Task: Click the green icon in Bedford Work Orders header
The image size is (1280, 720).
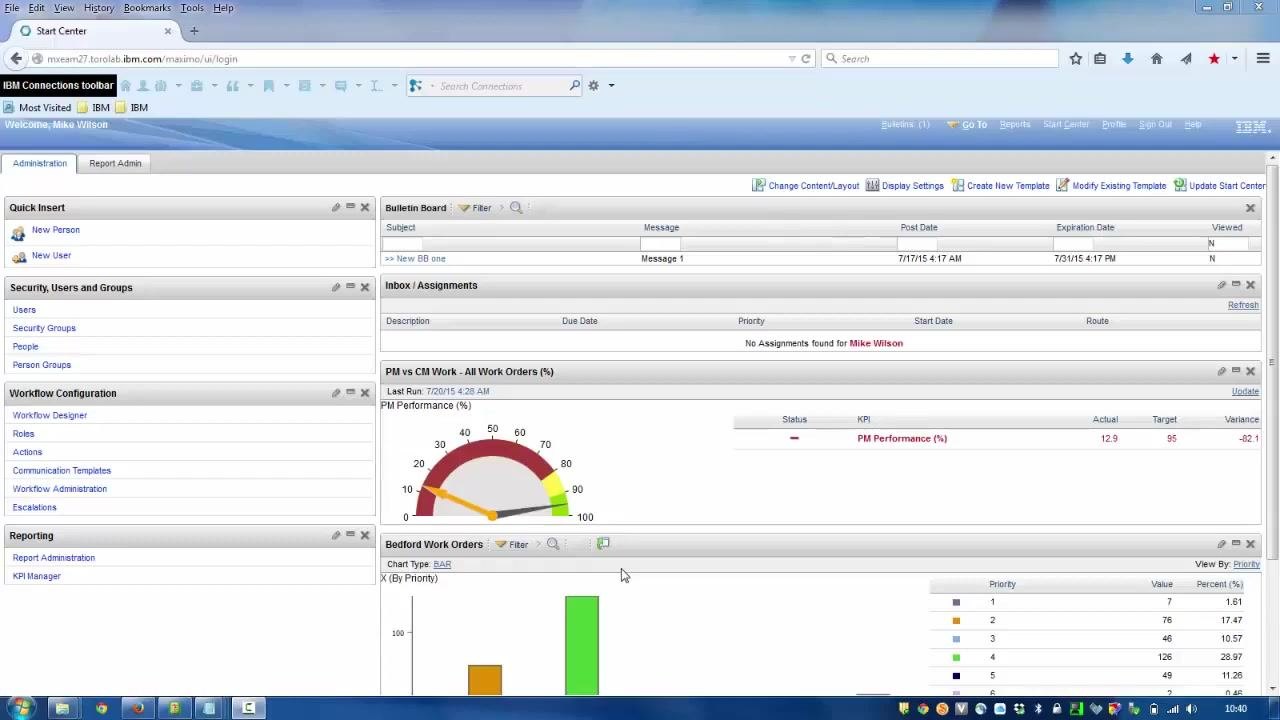Action: point(603,544)
